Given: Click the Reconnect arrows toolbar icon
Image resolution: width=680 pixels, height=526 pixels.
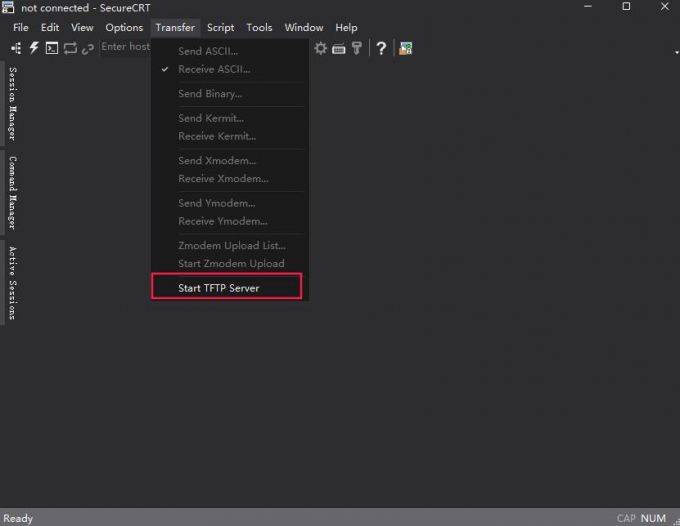Looking at the screenshot, I should coord(70,48).
